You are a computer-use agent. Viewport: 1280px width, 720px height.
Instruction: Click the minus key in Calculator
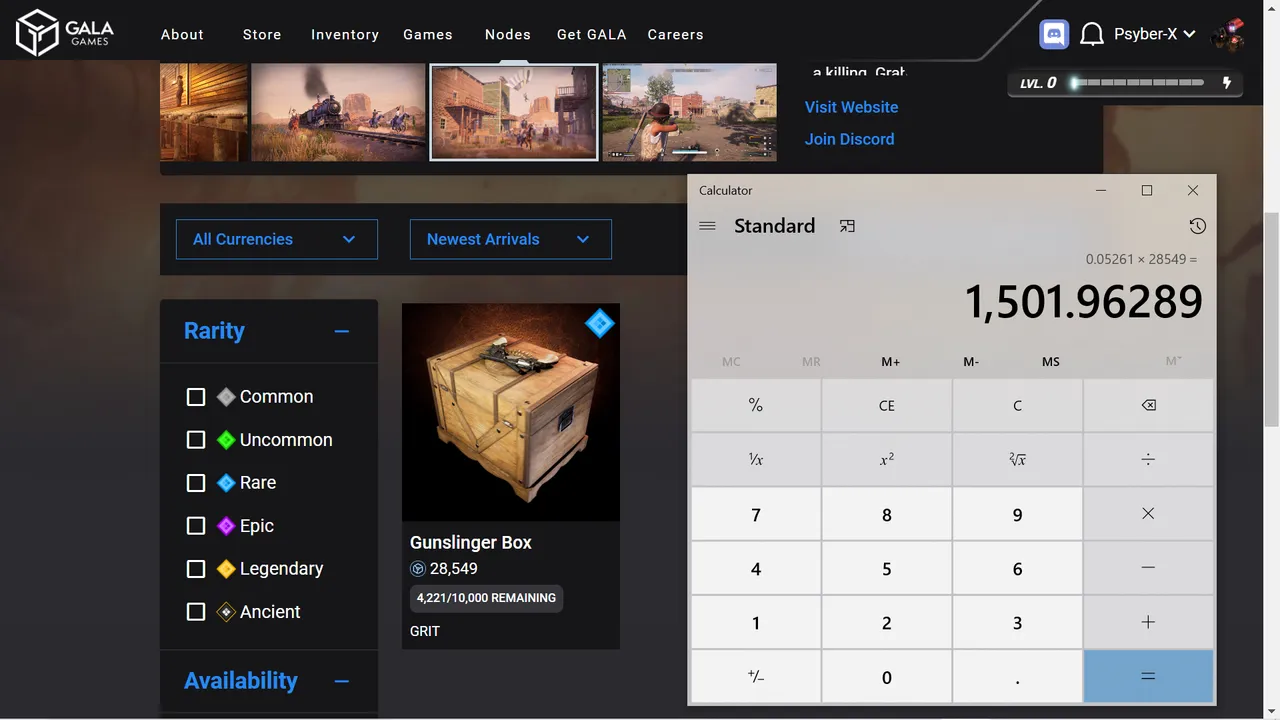click(1148, 568)
